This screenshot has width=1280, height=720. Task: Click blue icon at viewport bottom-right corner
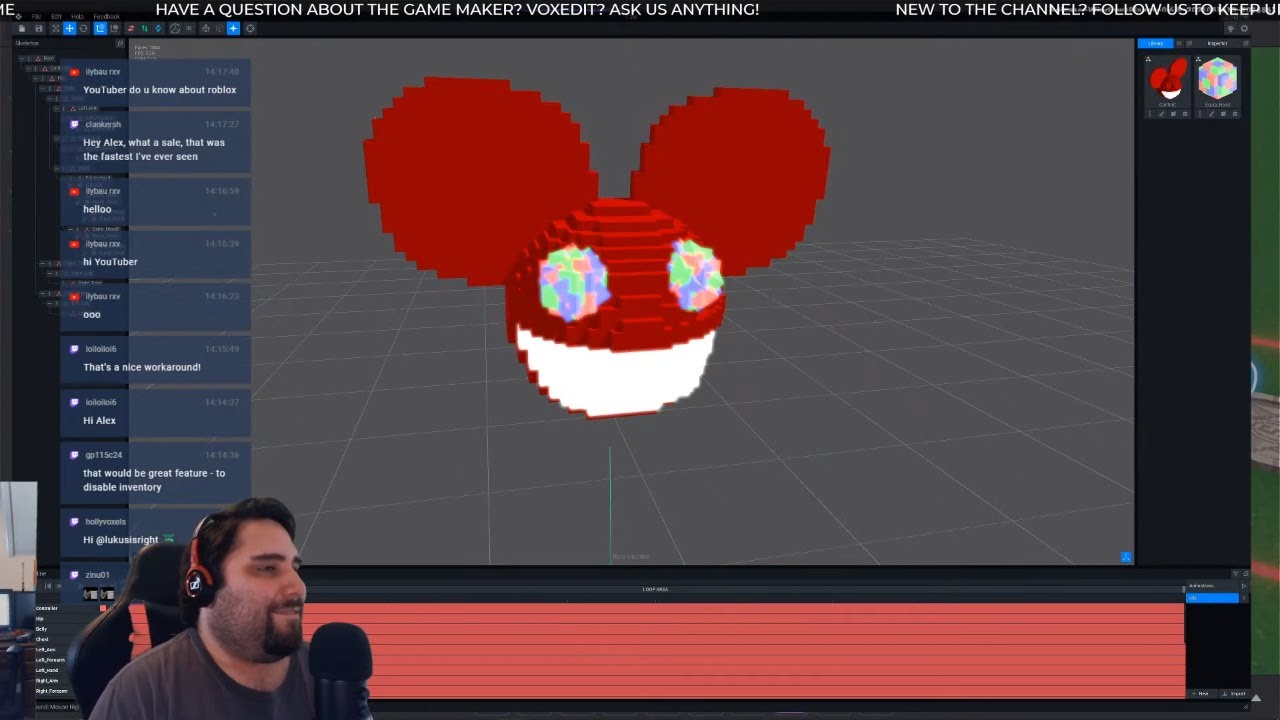coord(1126,557)
